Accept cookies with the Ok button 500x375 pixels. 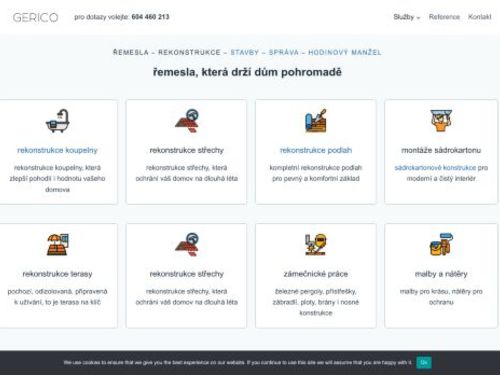pyautogui.click(x=424, y=362)
